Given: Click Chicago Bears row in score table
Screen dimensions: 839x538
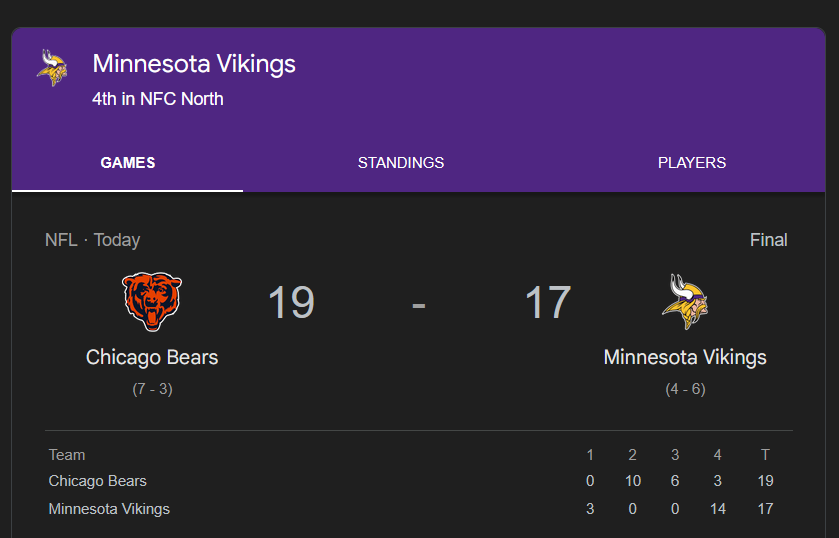Looking at the screenshot, I should [98, 481].
